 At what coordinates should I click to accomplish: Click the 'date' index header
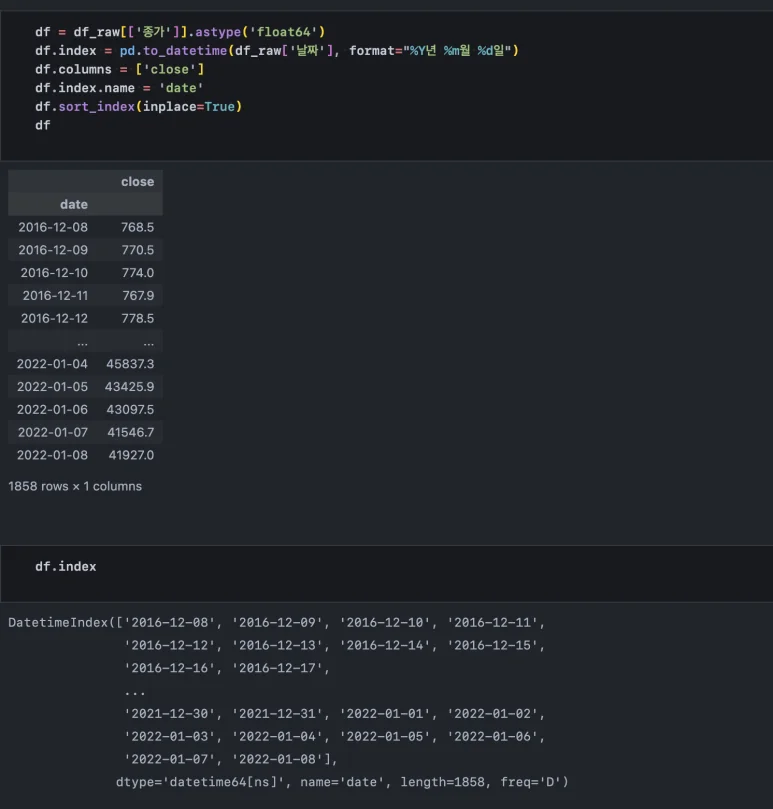coord(74,204)
